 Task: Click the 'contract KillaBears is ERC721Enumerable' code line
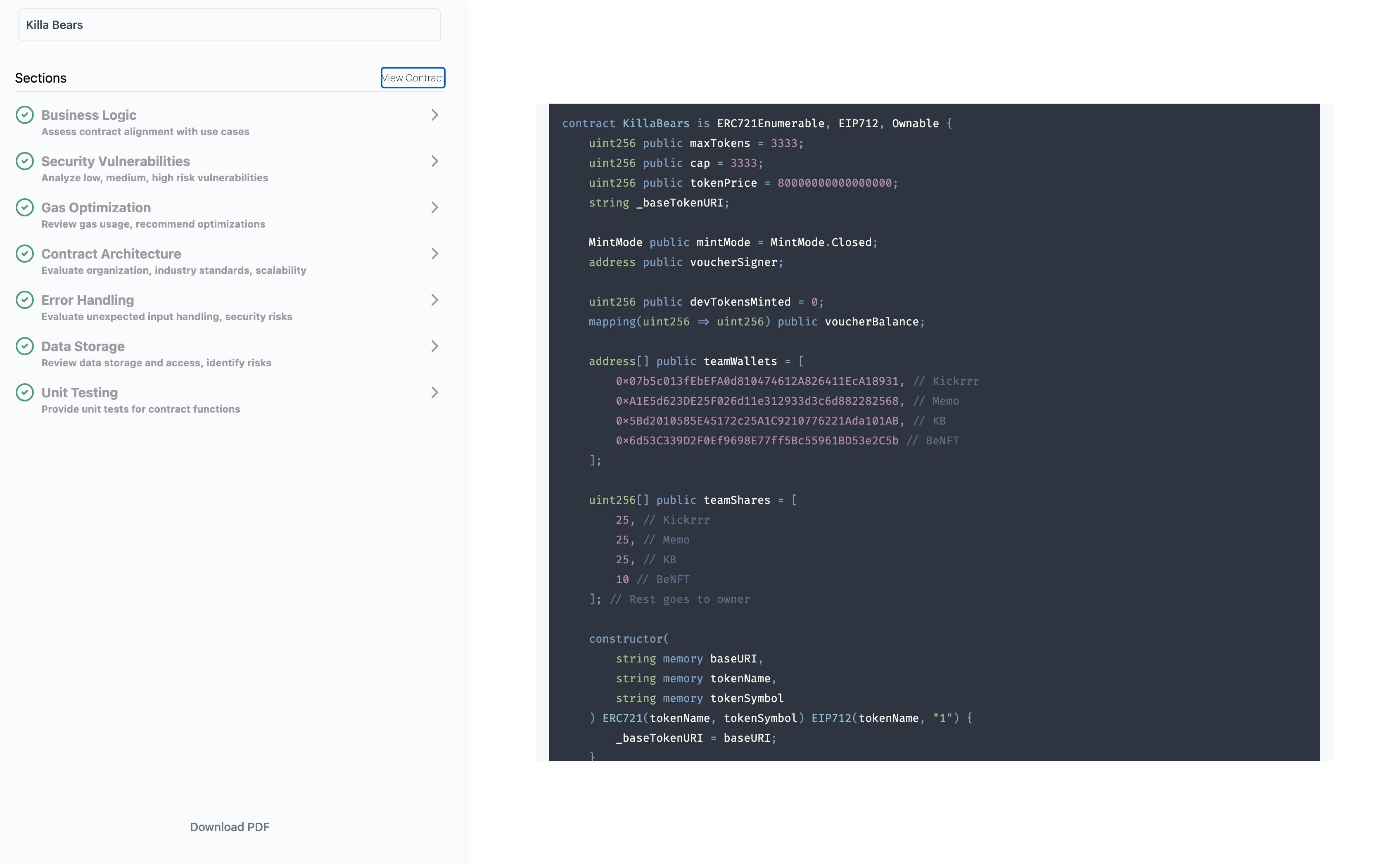pyautogui.click(x=757, y=123)
